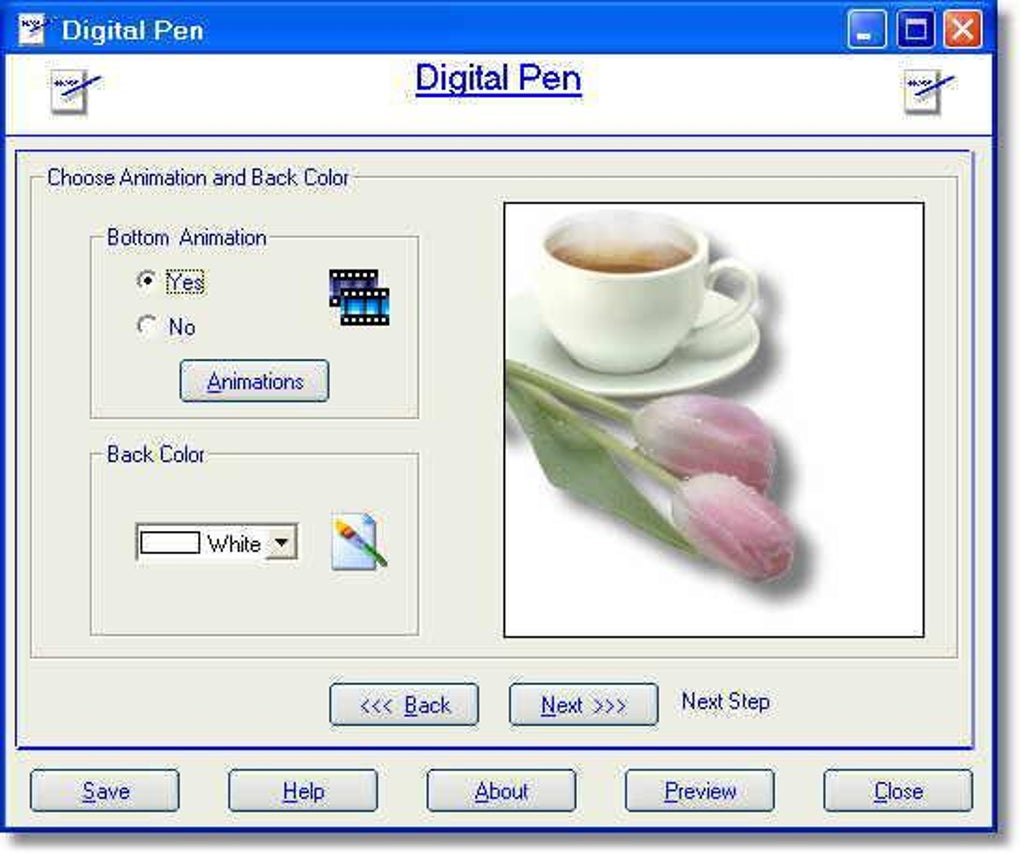Preview the digital pen design
The width and height of the screenshot is (1020, 855).
(698, 791)
